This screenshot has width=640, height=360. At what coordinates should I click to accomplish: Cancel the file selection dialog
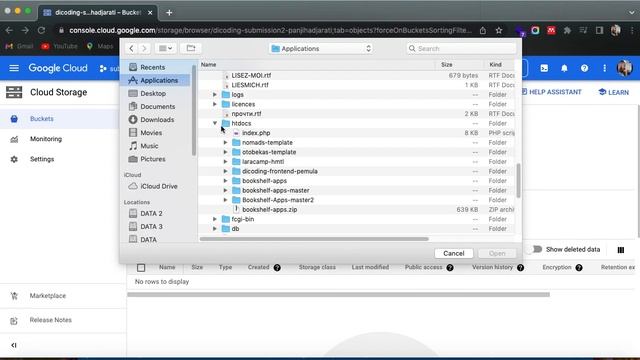tap(453, 253)
